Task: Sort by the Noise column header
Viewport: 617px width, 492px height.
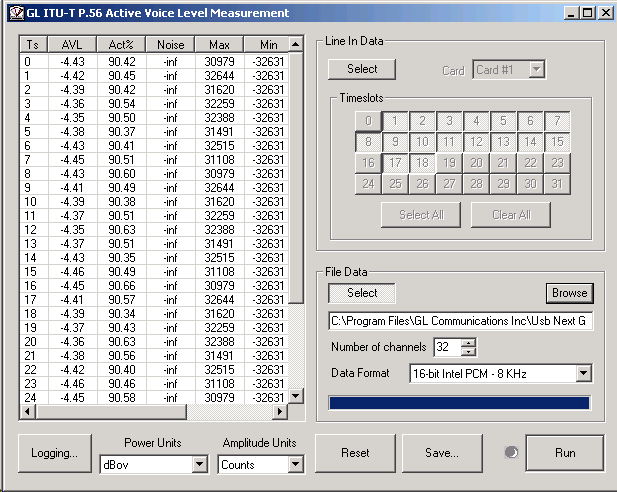Action: click(x=170, y=44)
